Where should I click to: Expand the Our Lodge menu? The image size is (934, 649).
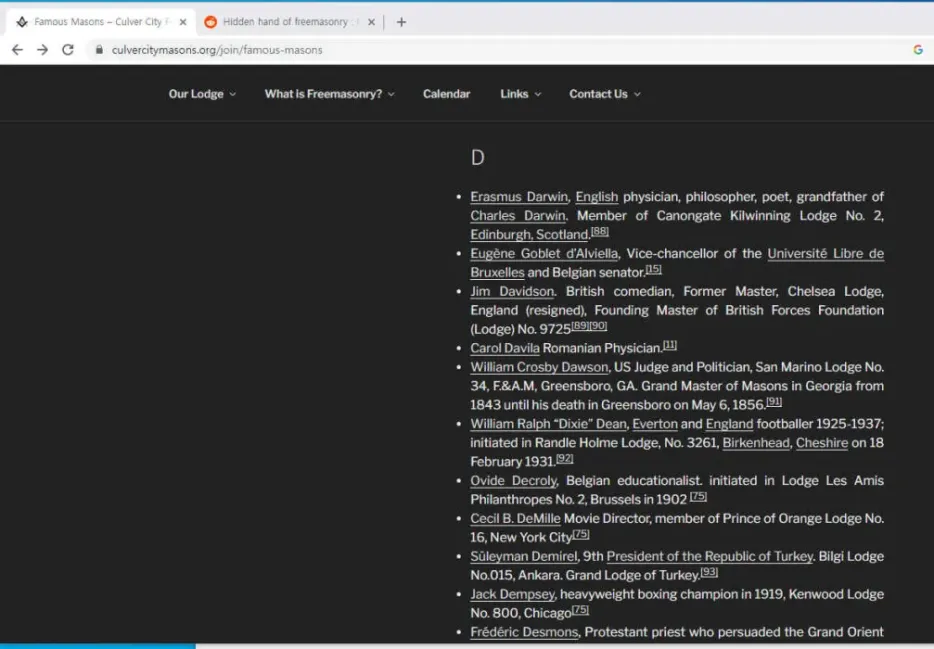click(202, 94)
